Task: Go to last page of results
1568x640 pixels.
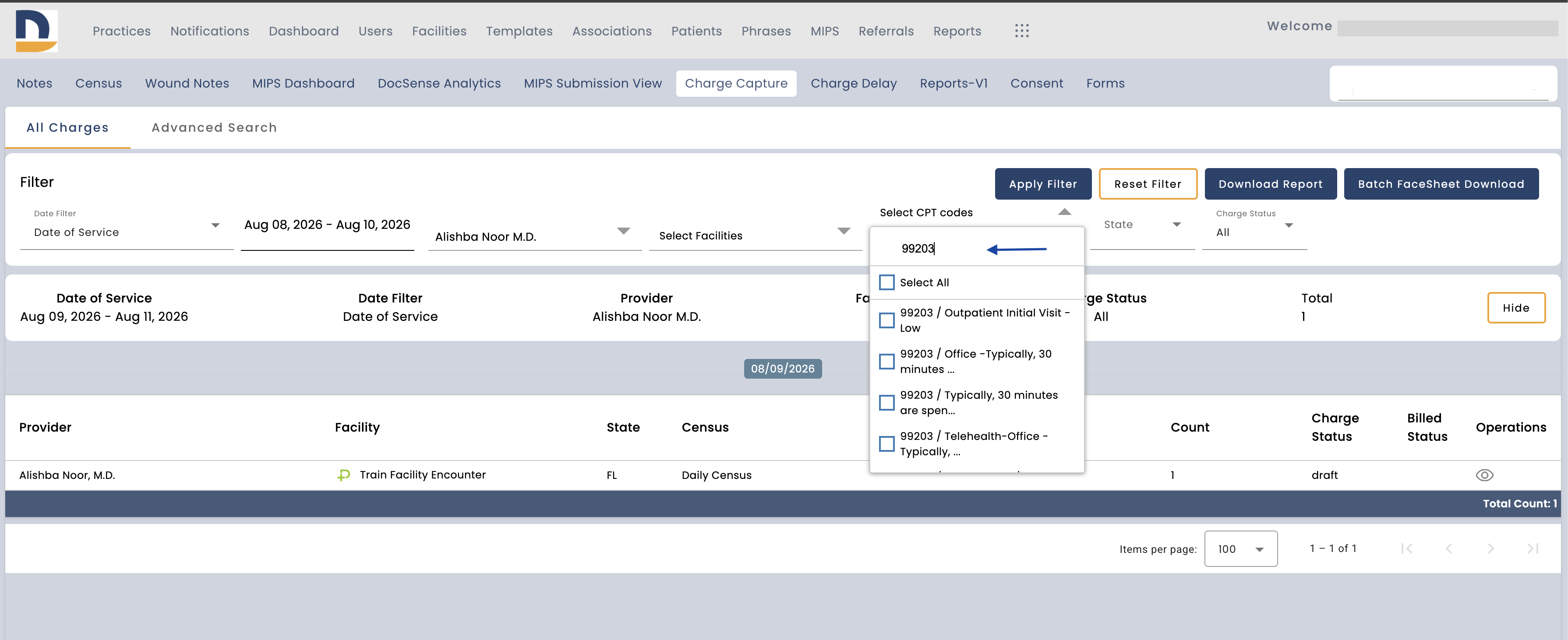Action: coord(1533,549)
